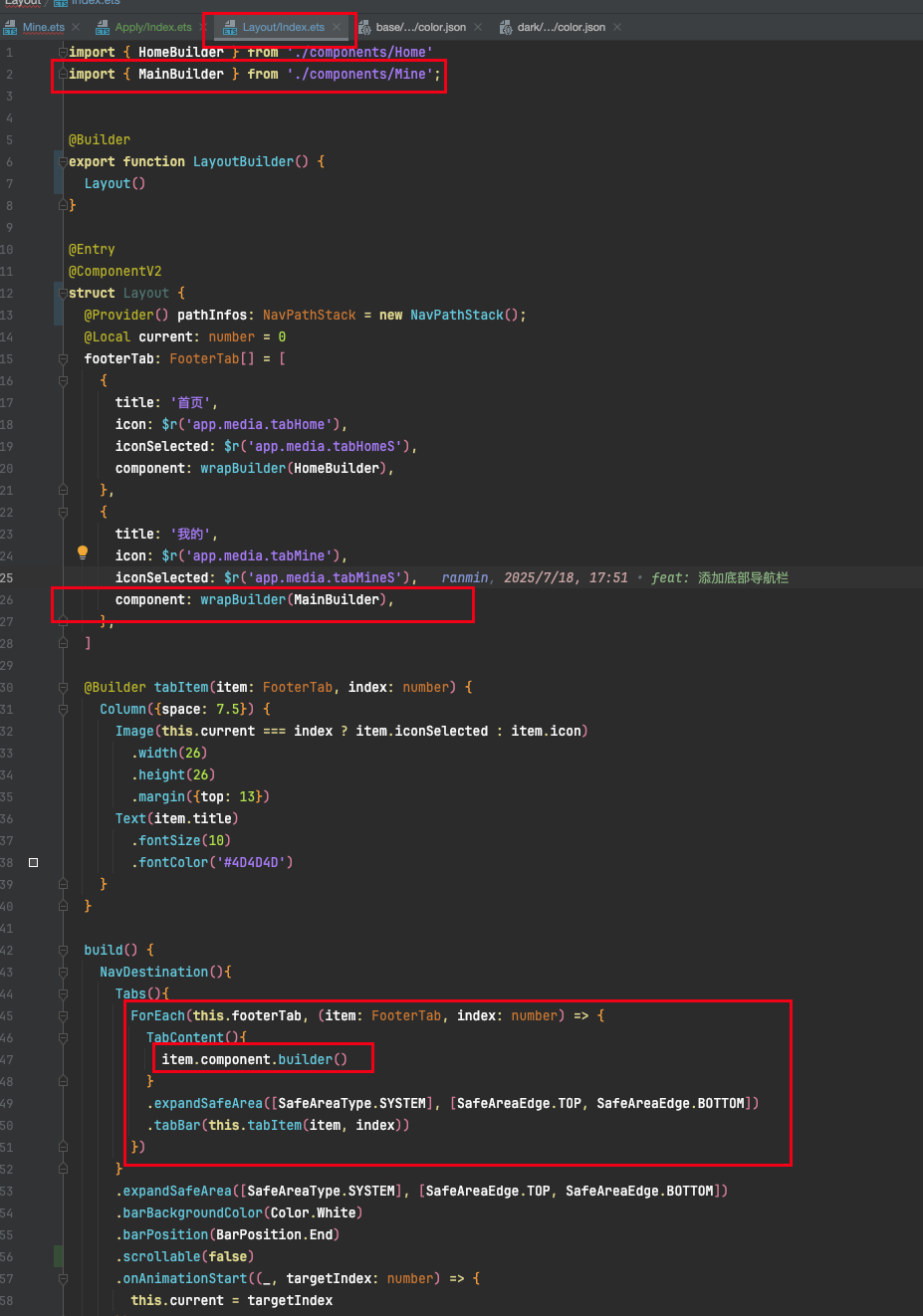Fold the tabItem builder method
The width and height of the screenshot is (923, 1316).
(x=63, y=687)
